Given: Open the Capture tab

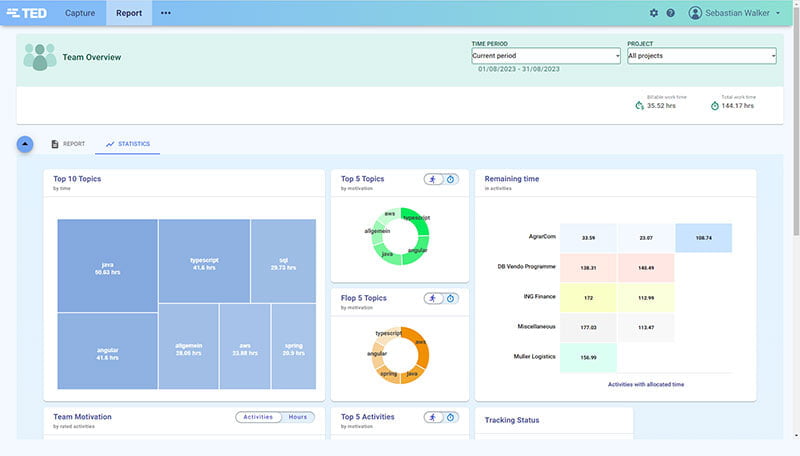Looking at the screenshot, I should [x=80, y=13].
